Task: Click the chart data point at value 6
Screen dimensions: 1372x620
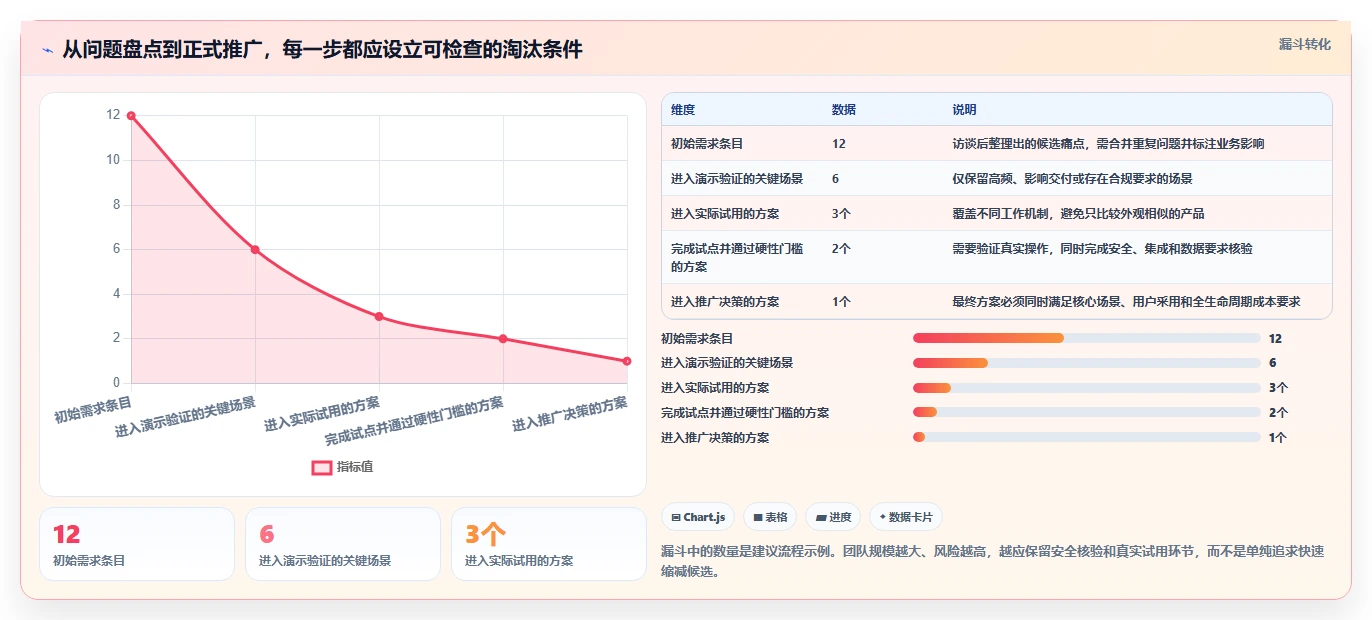Action: [x=255, y=249]
